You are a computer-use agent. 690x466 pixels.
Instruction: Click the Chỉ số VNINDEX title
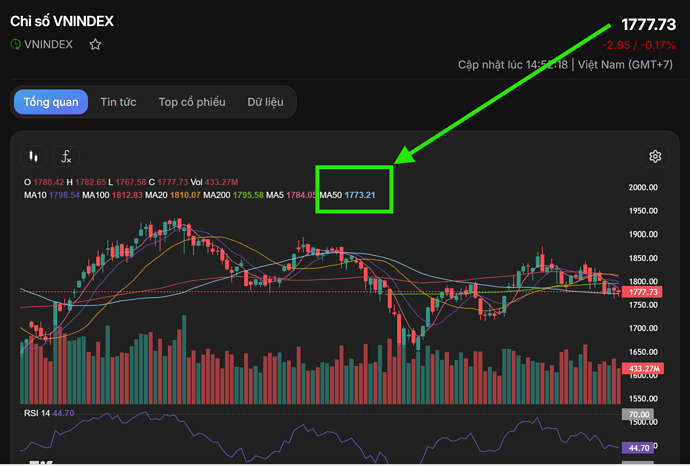tap(62, 21)
